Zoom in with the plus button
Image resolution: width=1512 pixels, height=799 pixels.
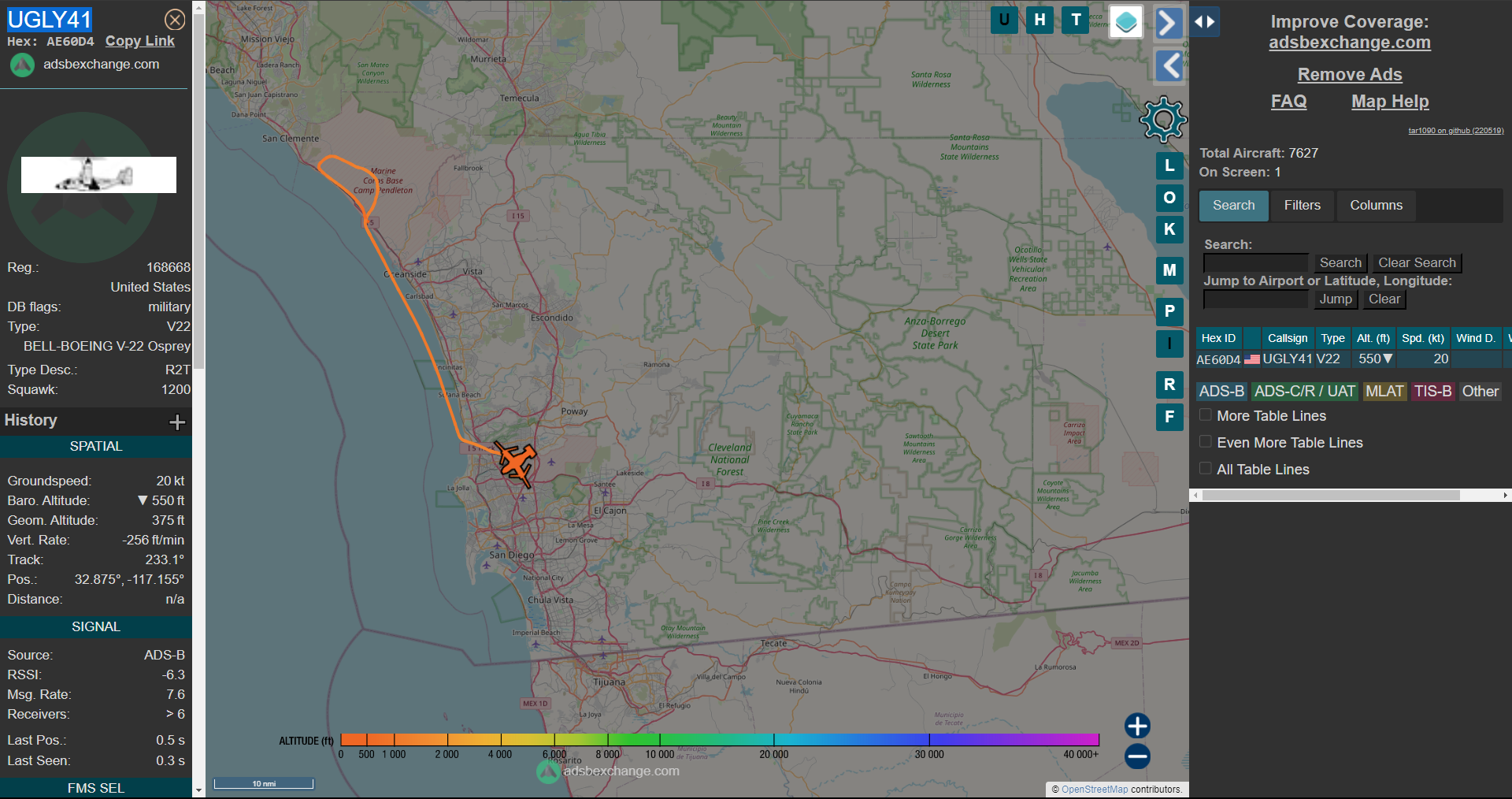click(x=1137, y=726)
